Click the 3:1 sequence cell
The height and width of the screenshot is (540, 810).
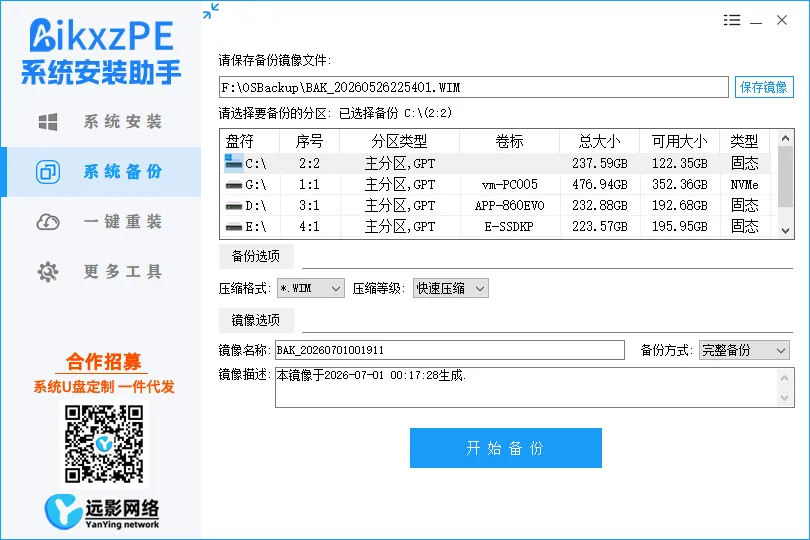point(309,206)
